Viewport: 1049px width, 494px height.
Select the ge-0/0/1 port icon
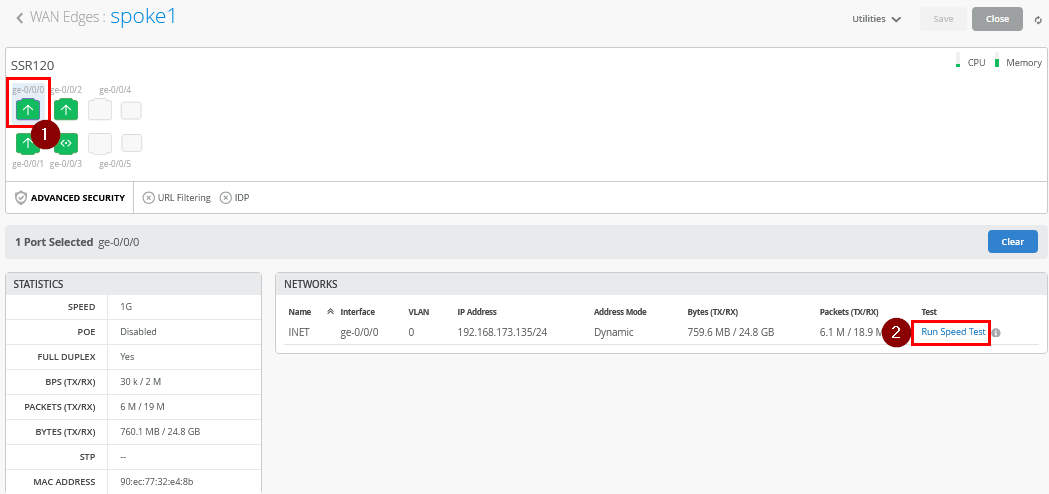[28, 143]
